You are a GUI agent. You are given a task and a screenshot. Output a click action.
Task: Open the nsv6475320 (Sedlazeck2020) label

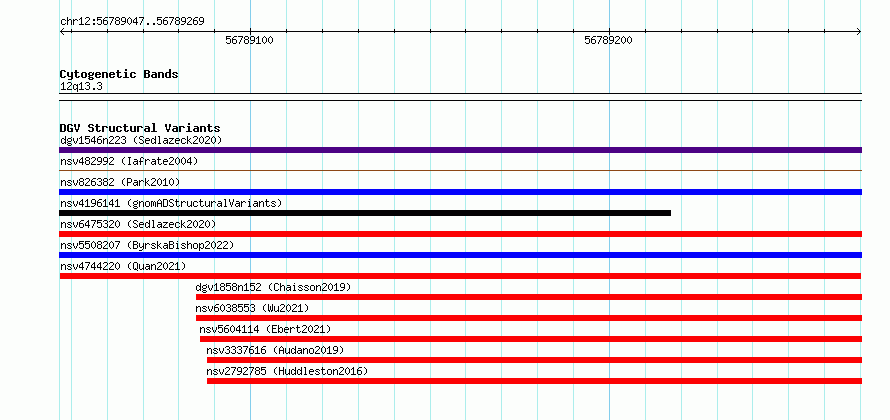click(x=138, y=224)
